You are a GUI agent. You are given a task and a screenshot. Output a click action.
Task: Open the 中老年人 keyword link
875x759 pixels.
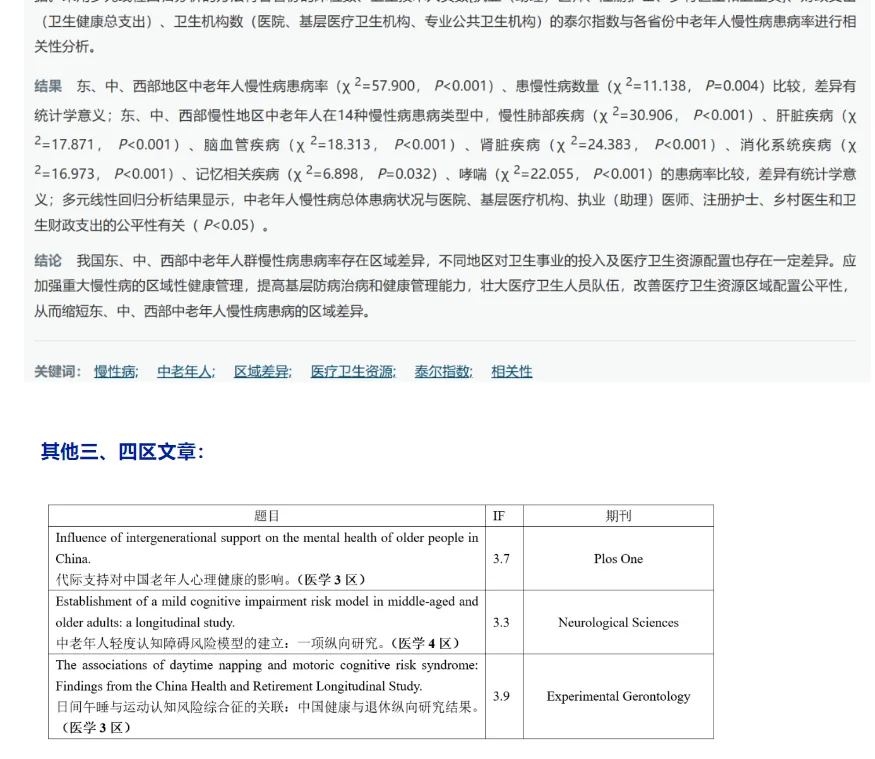pos(186,371)
